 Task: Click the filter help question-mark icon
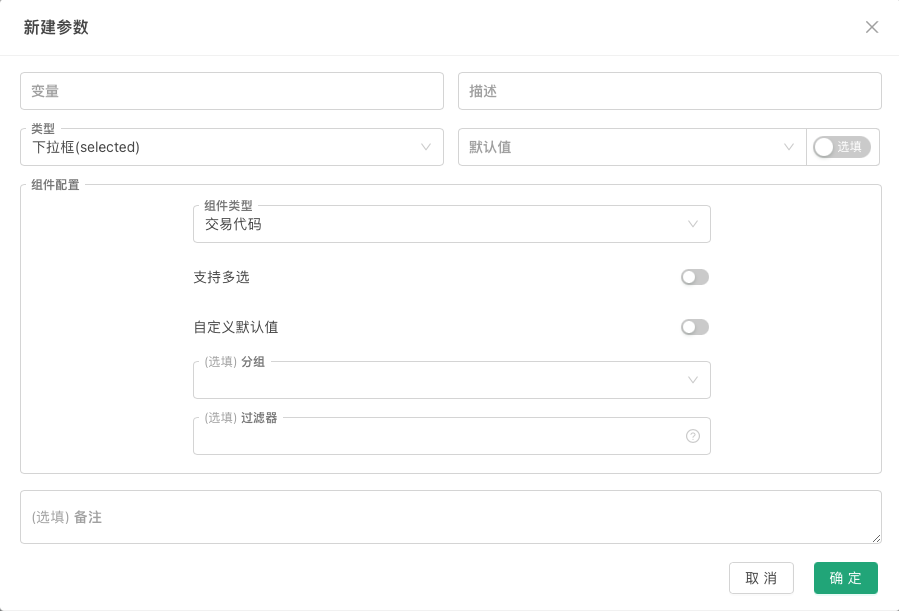(693, 436)
